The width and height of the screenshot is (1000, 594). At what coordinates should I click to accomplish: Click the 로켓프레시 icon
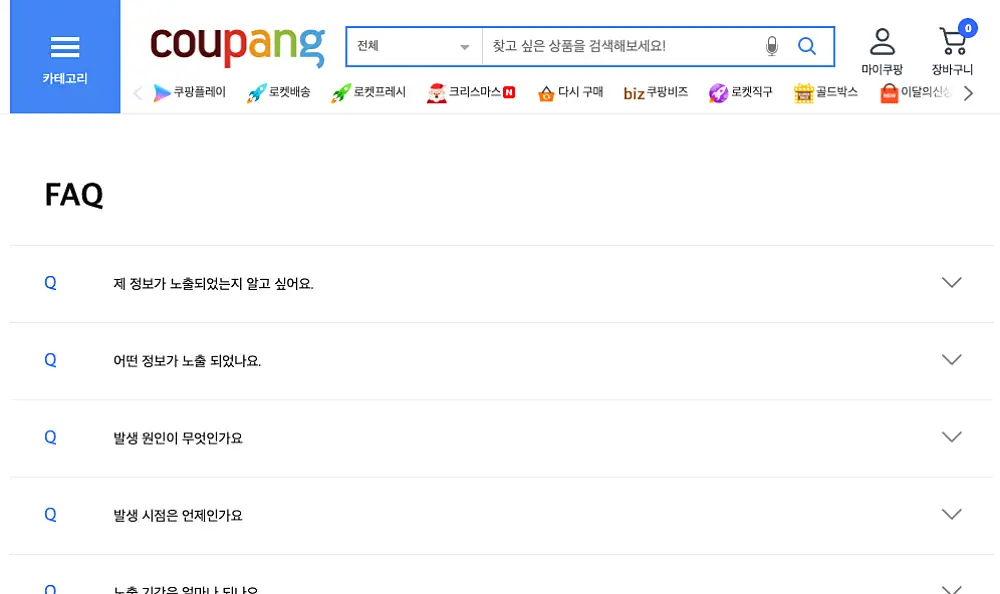[340, 92]
